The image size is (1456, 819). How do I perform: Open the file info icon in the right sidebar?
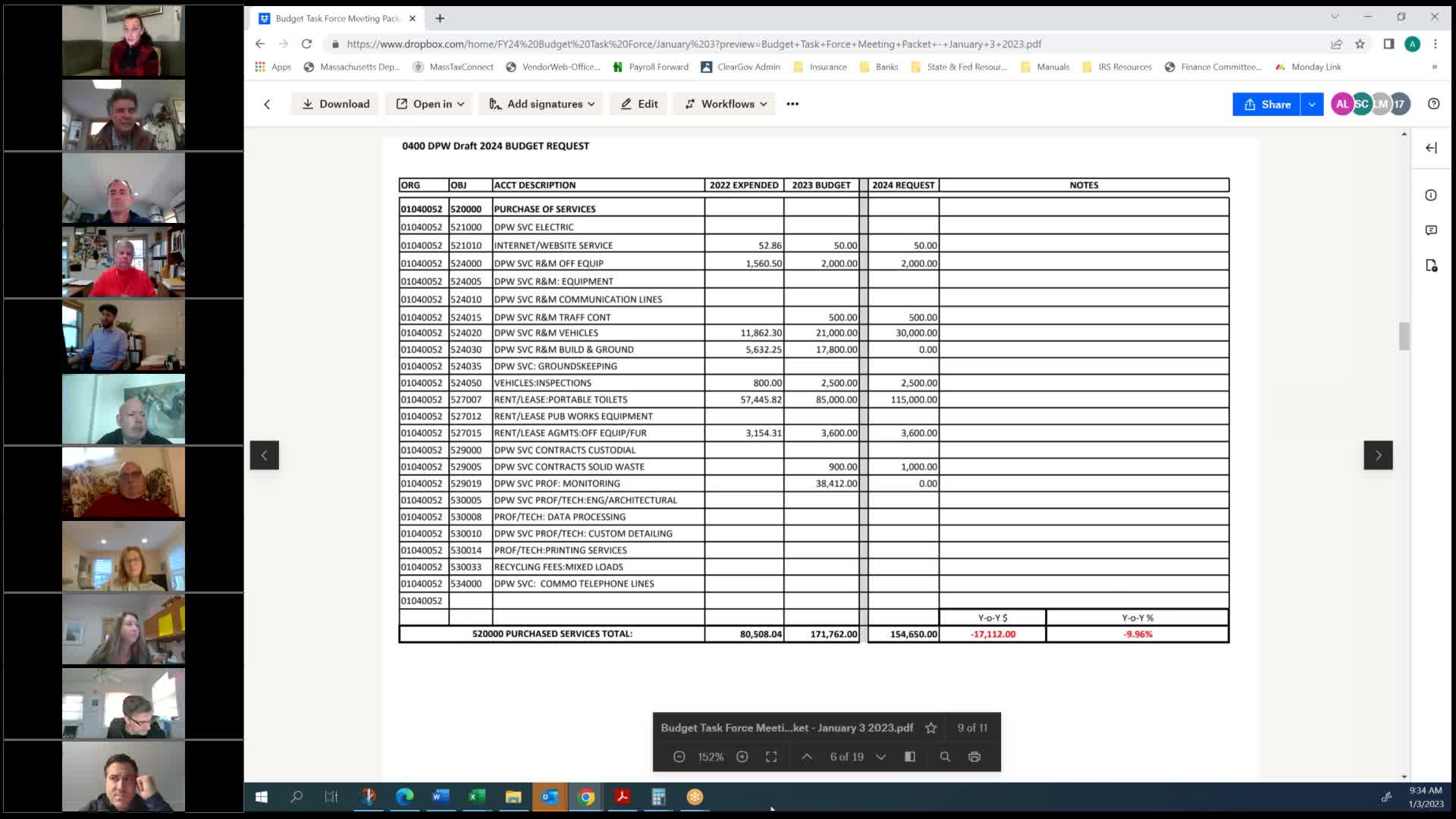pos(1432,195)
